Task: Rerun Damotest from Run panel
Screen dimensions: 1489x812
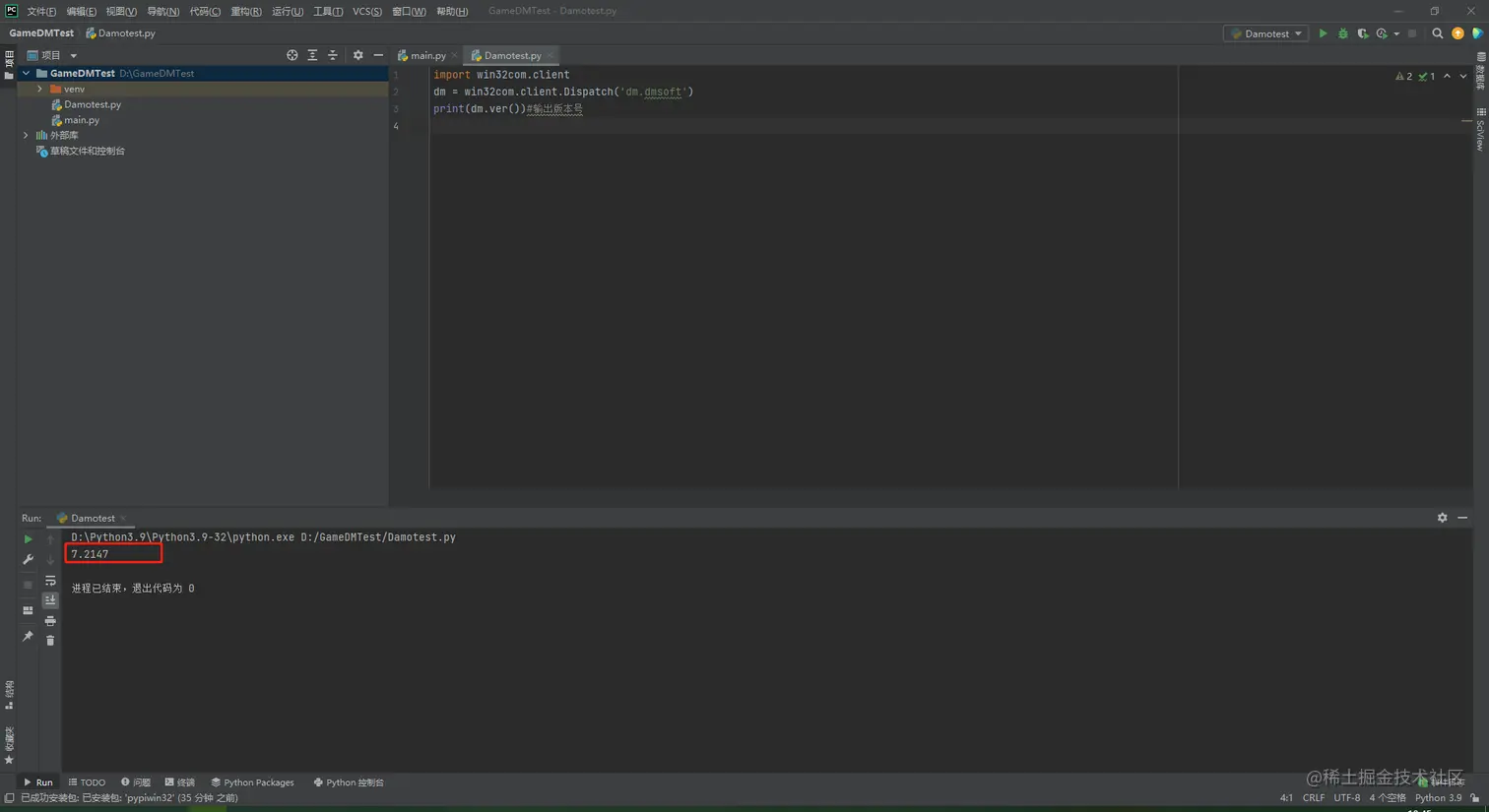Action: coord(28,539)
